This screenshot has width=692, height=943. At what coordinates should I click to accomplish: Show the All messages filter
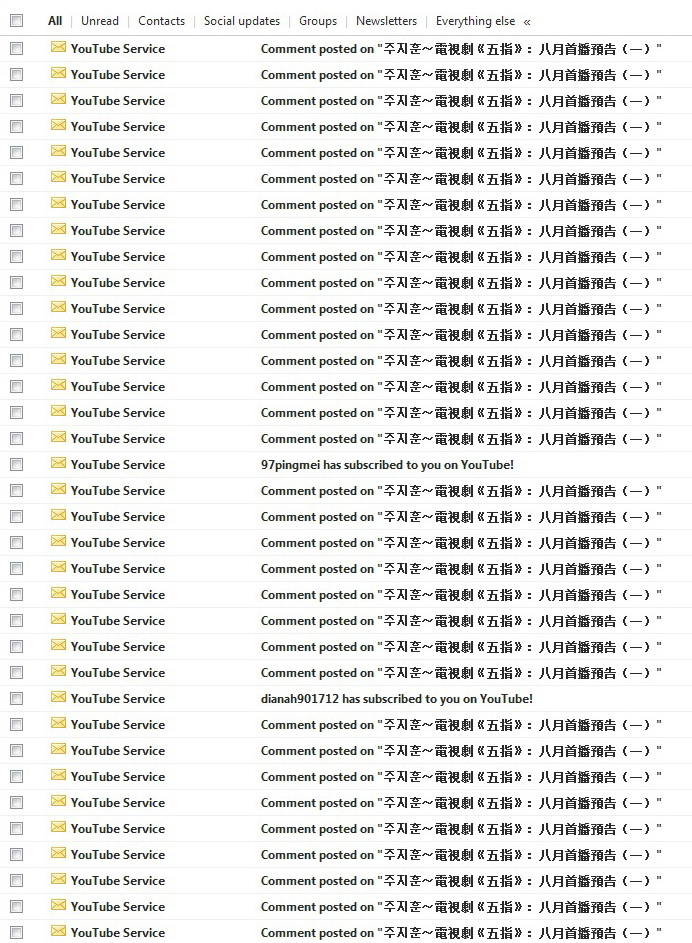(x=55, y=21)
